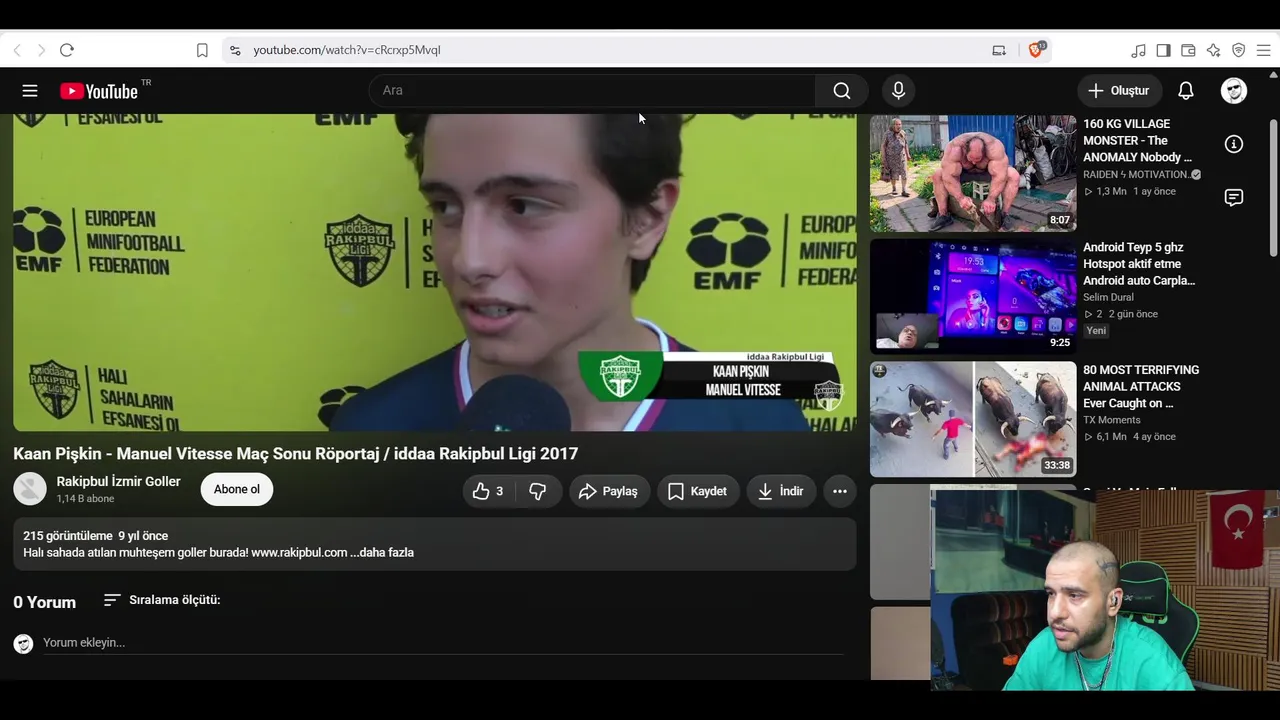Click the Oluştur create button

click(1120, 91)
